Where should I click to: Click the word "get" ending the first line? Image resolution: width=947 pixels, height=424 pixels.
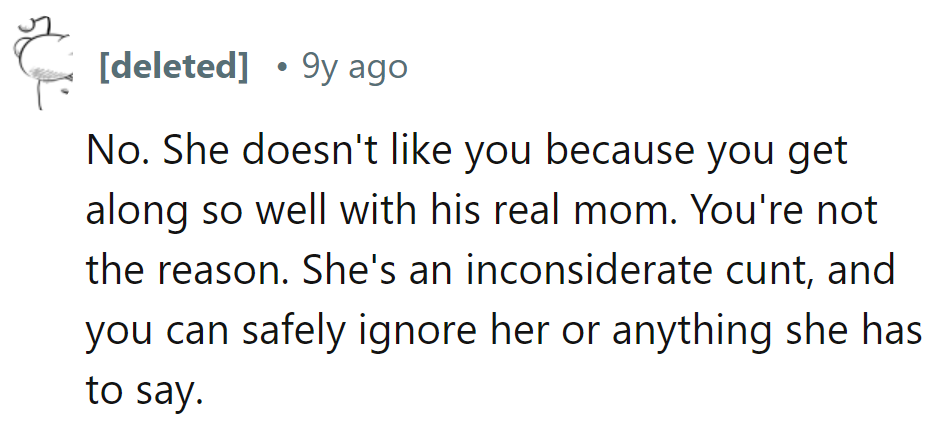click(x=819, y=153)
